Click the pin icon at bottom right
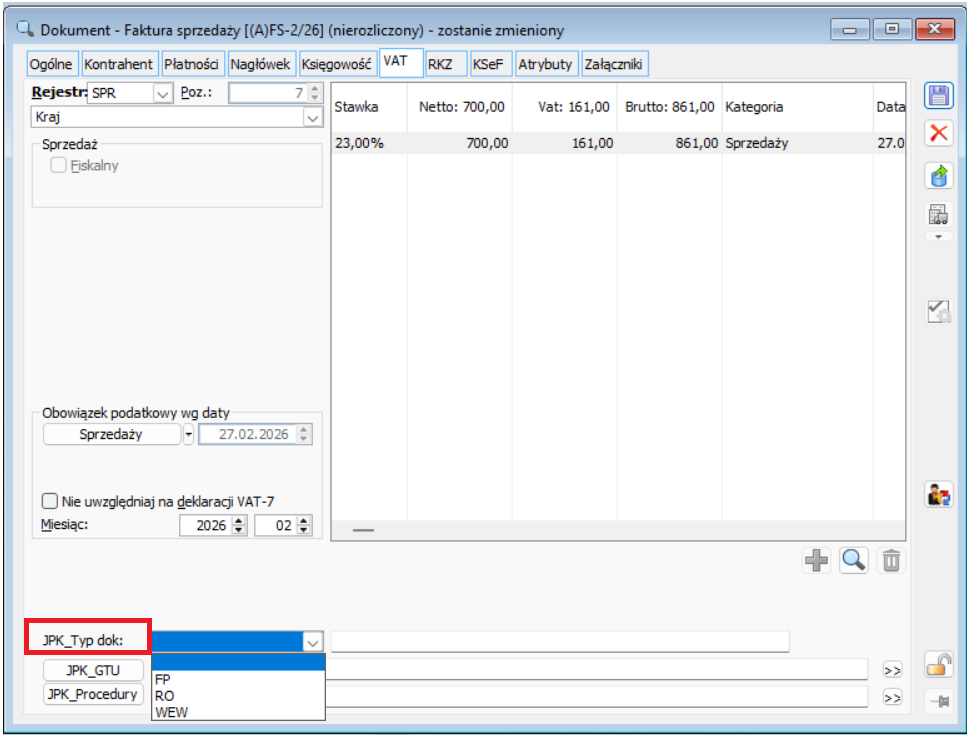Image resolution: width=970 pixels, height=739 pixels. click(x=938, y=702)
